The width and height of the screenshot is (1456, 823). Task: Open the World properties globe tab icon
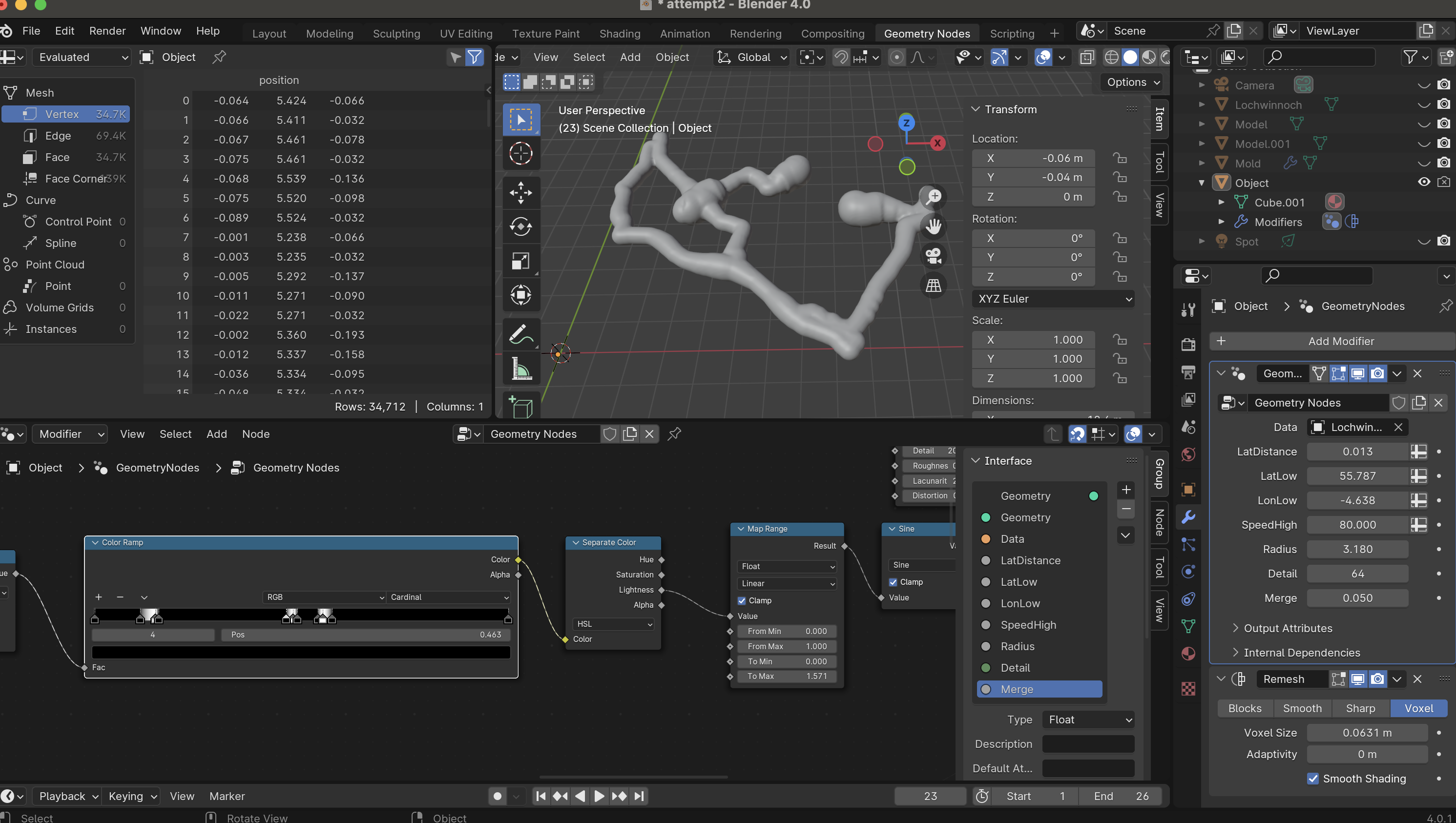[x=1187, y=454]
